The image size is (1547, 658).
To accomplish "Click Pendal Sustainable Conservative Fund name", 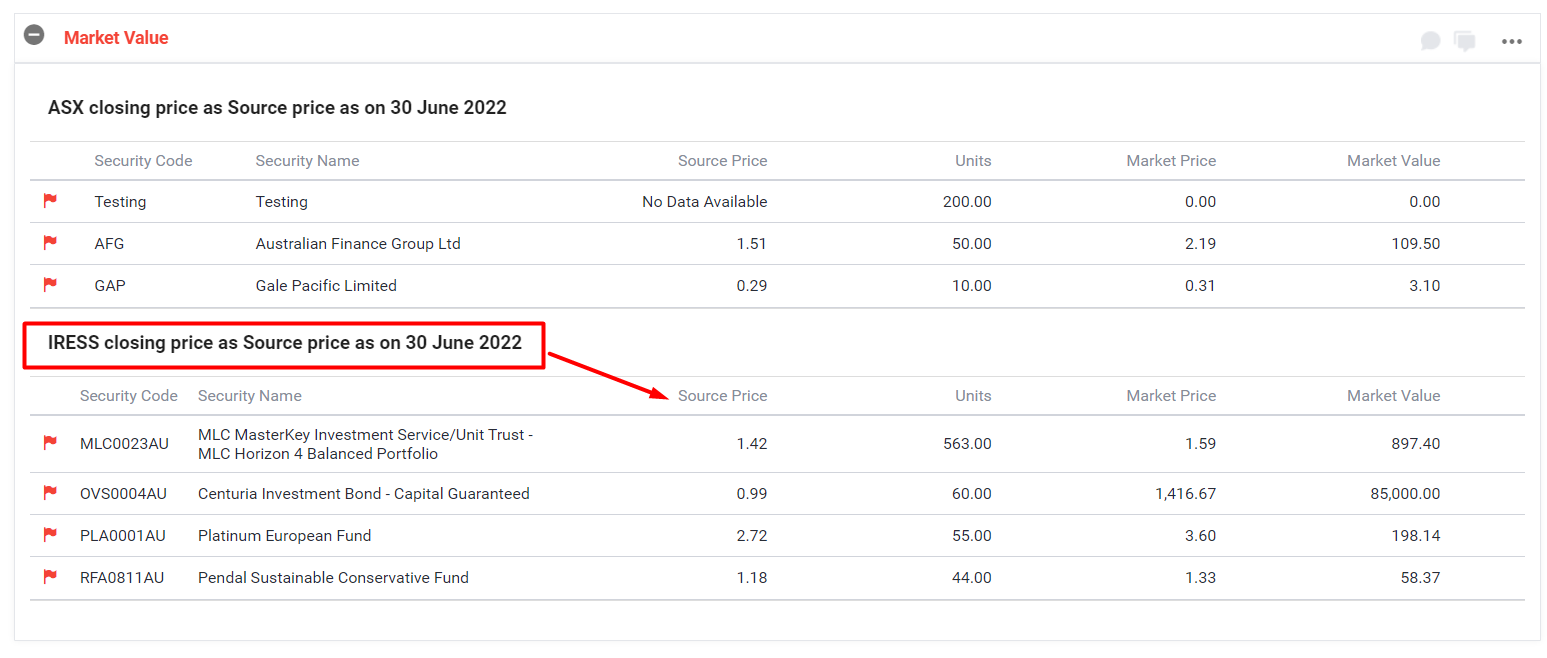I will (x=333, y=578).
